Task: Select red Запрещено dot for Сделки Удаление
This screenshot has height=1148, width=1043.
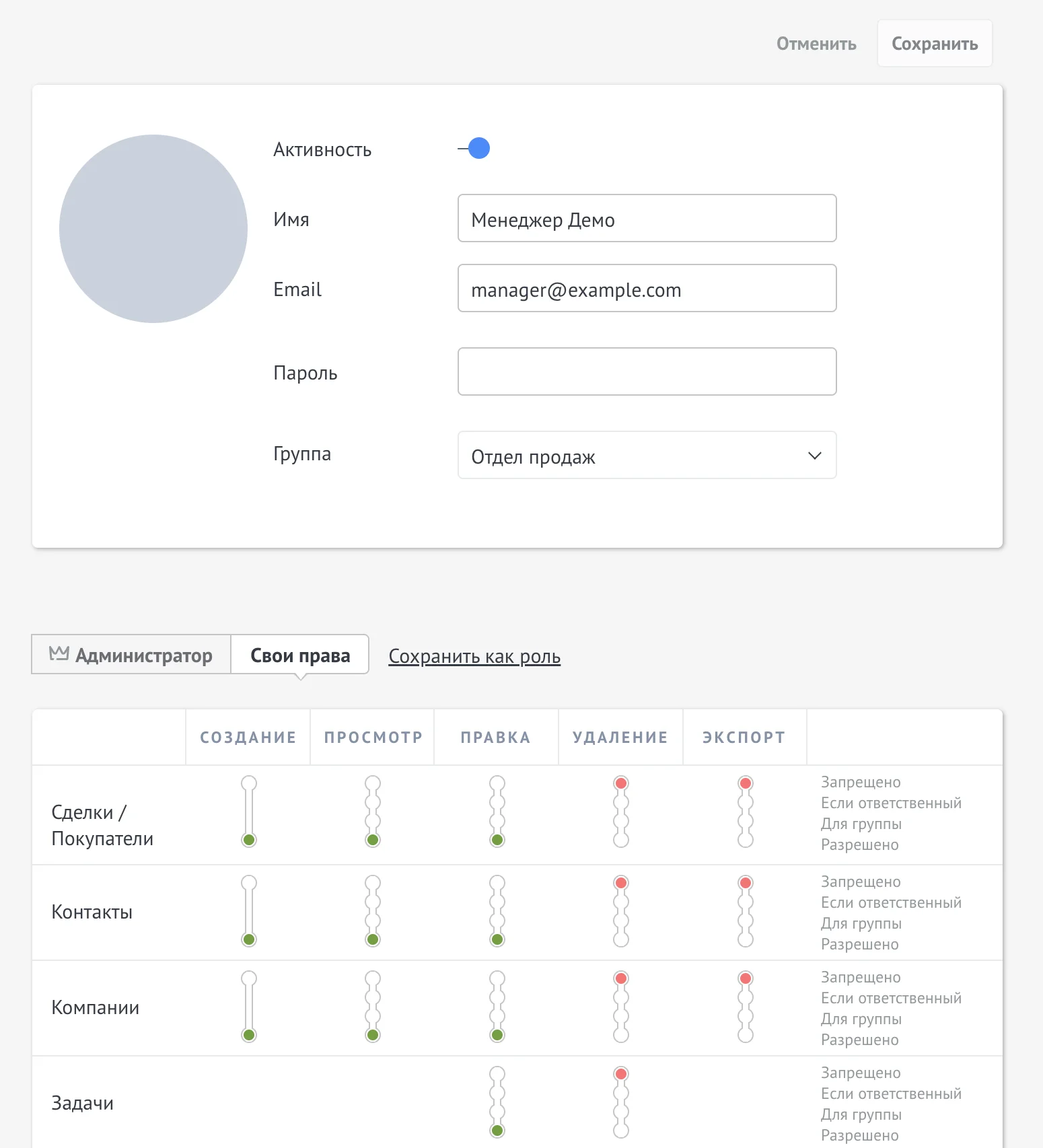Action: [621, 783]
